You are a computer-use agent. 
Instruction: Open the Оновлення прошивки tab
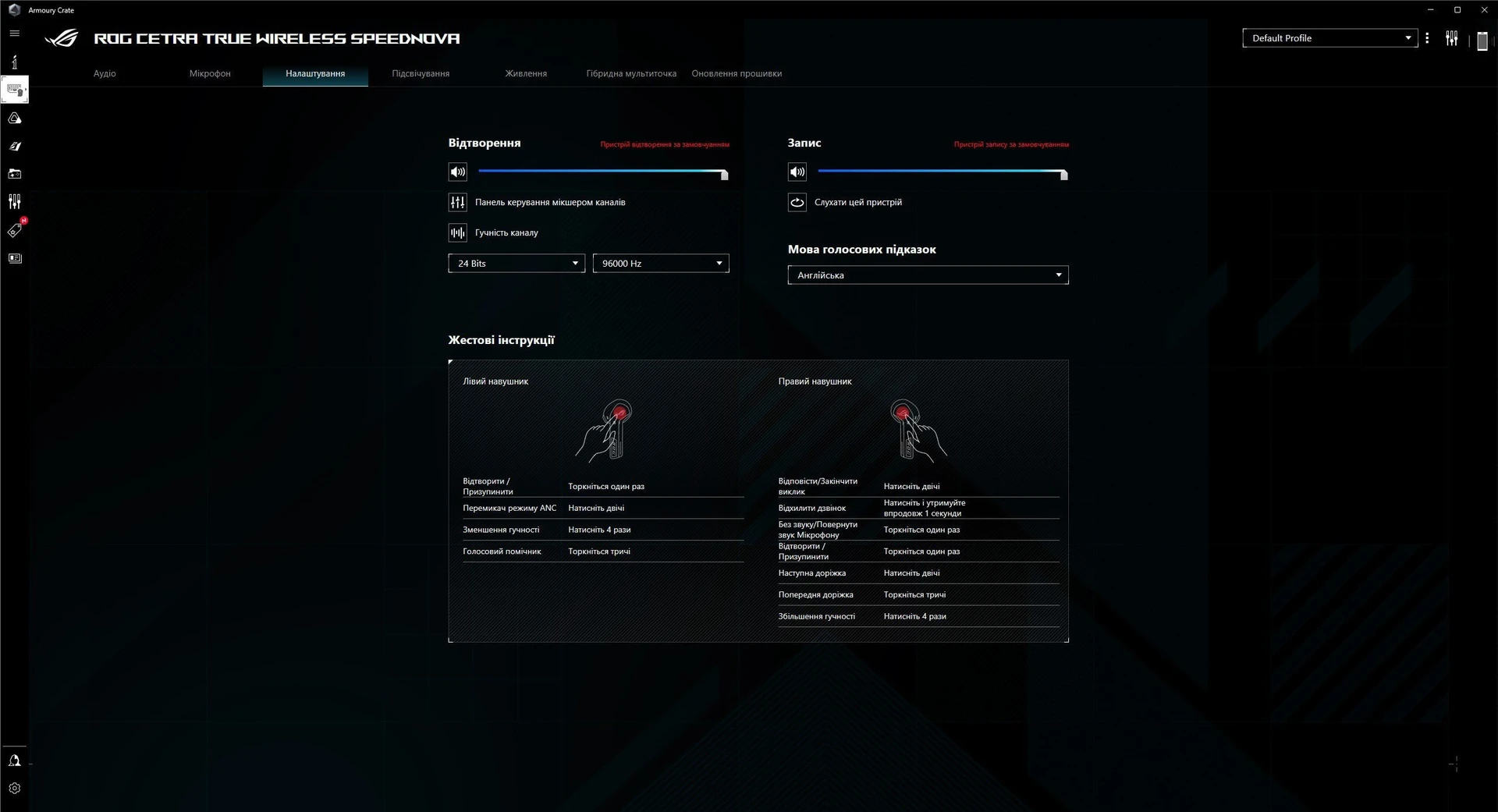point(737,74)
